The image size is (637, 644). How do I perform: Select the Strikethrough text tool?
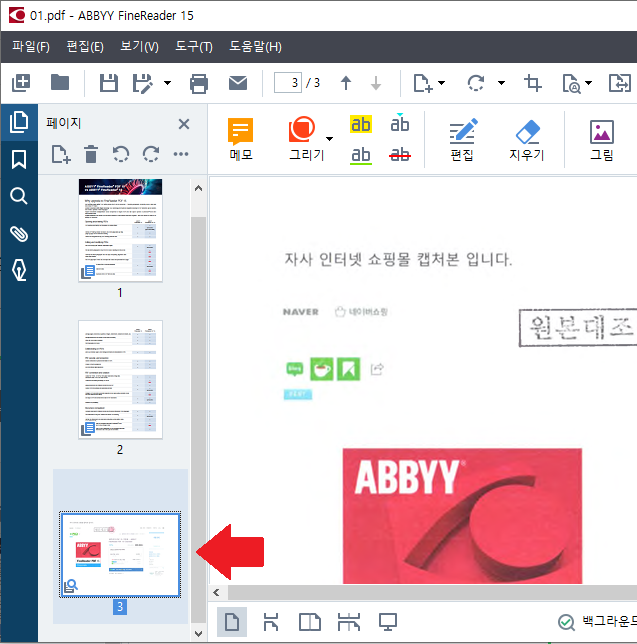400,155
